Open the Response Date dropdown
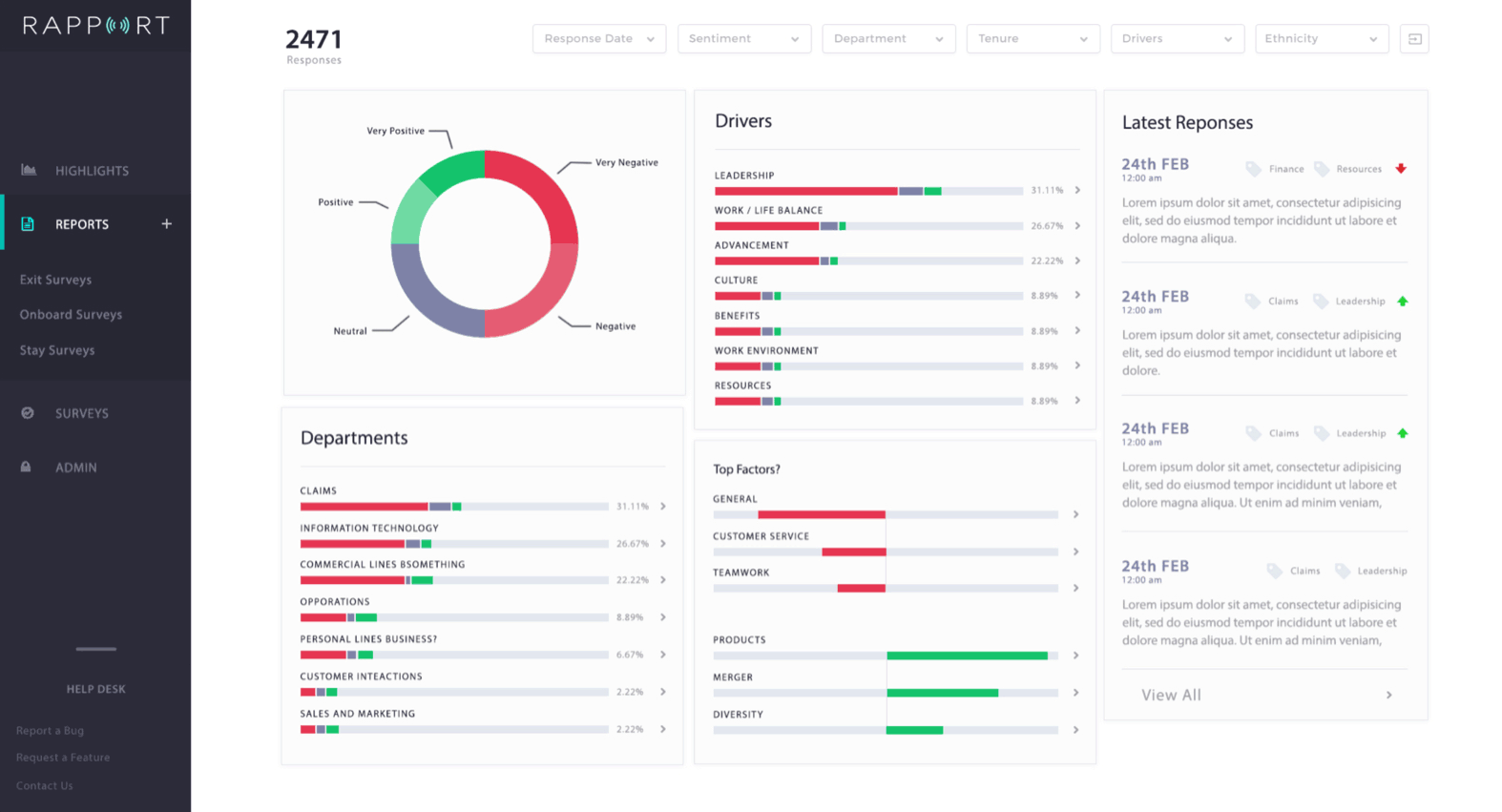Viewport: 1502px width, 812px height. click(x=598, y=39)
